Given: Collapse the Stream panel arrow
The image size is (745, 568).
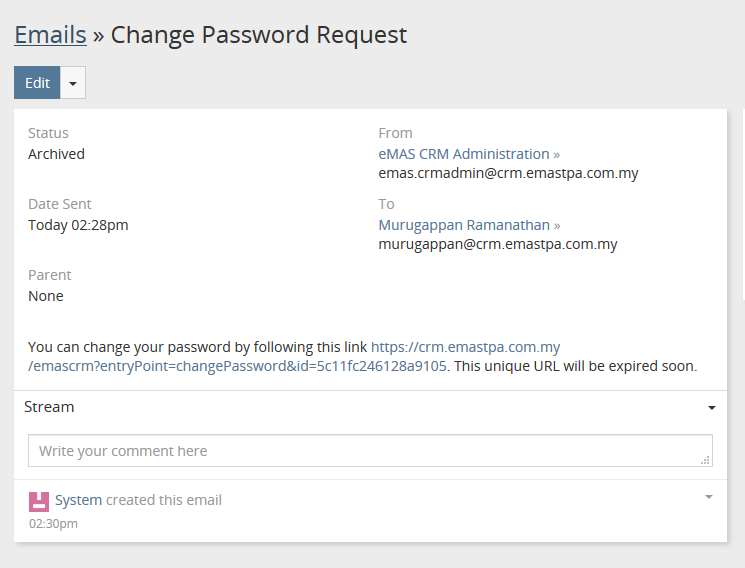Looking at the screenshot, I should pyautogui.click(x=711, y=408).
